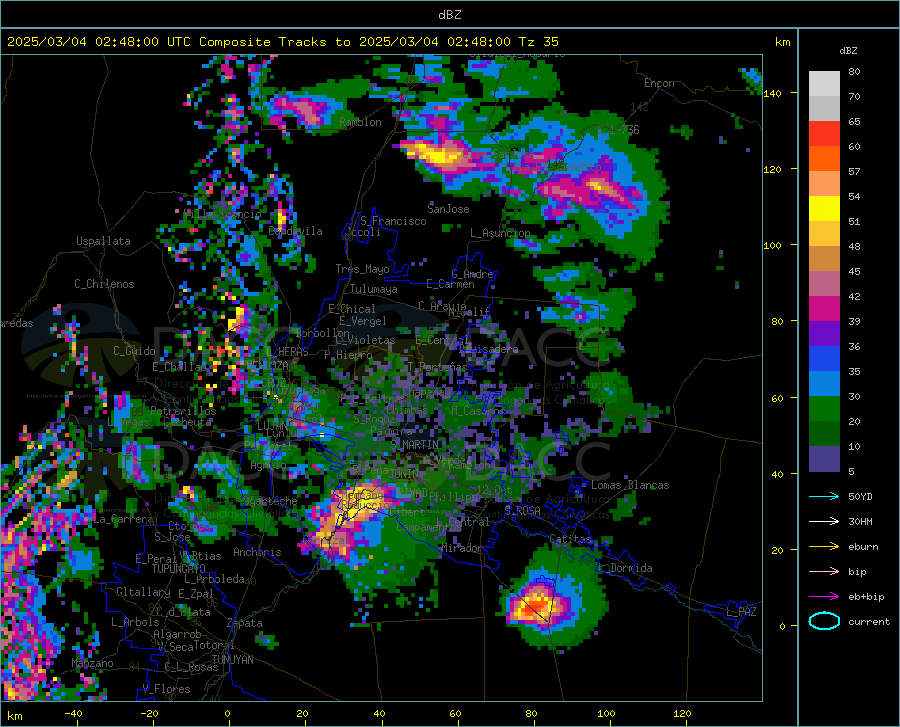Viewport: 900px width, 727px height.
Task: Click the intense storm cell near Catitas
Action: coord(537,605)
